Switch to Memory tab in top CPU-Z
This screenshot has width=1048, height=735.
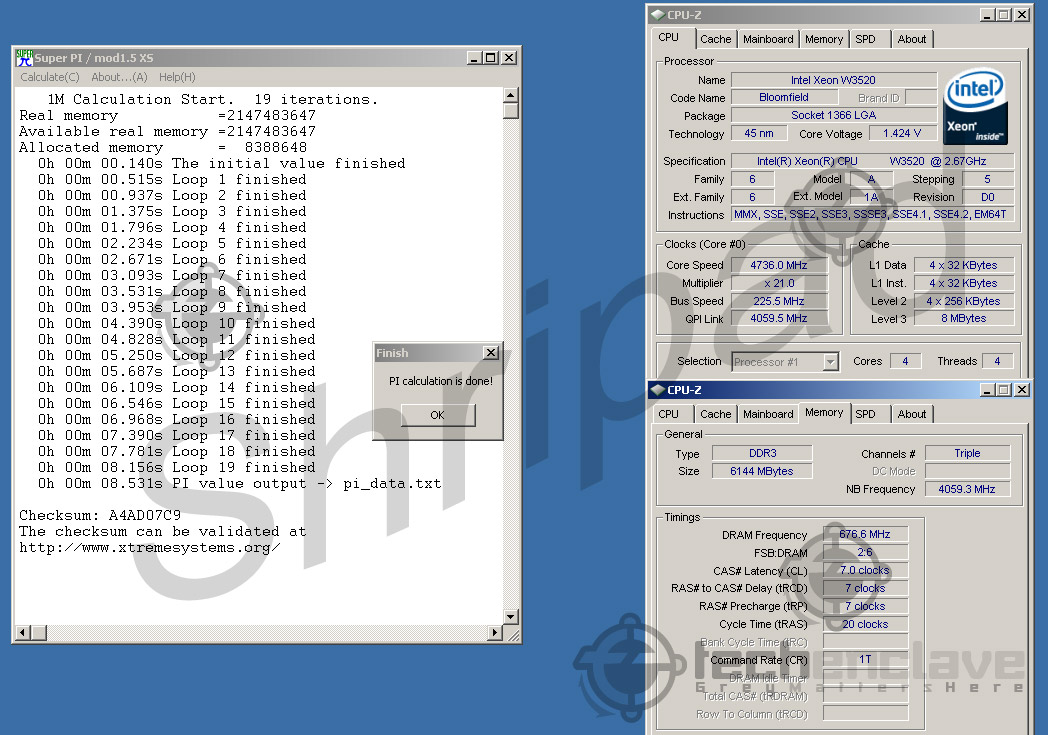coord(823,39)
